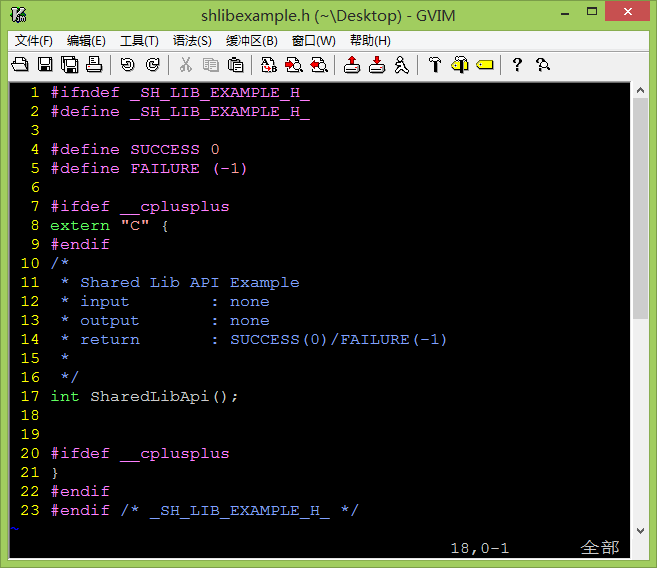Click the Open file toolbar icon
The image size is (657, 568).
(20, 65)
